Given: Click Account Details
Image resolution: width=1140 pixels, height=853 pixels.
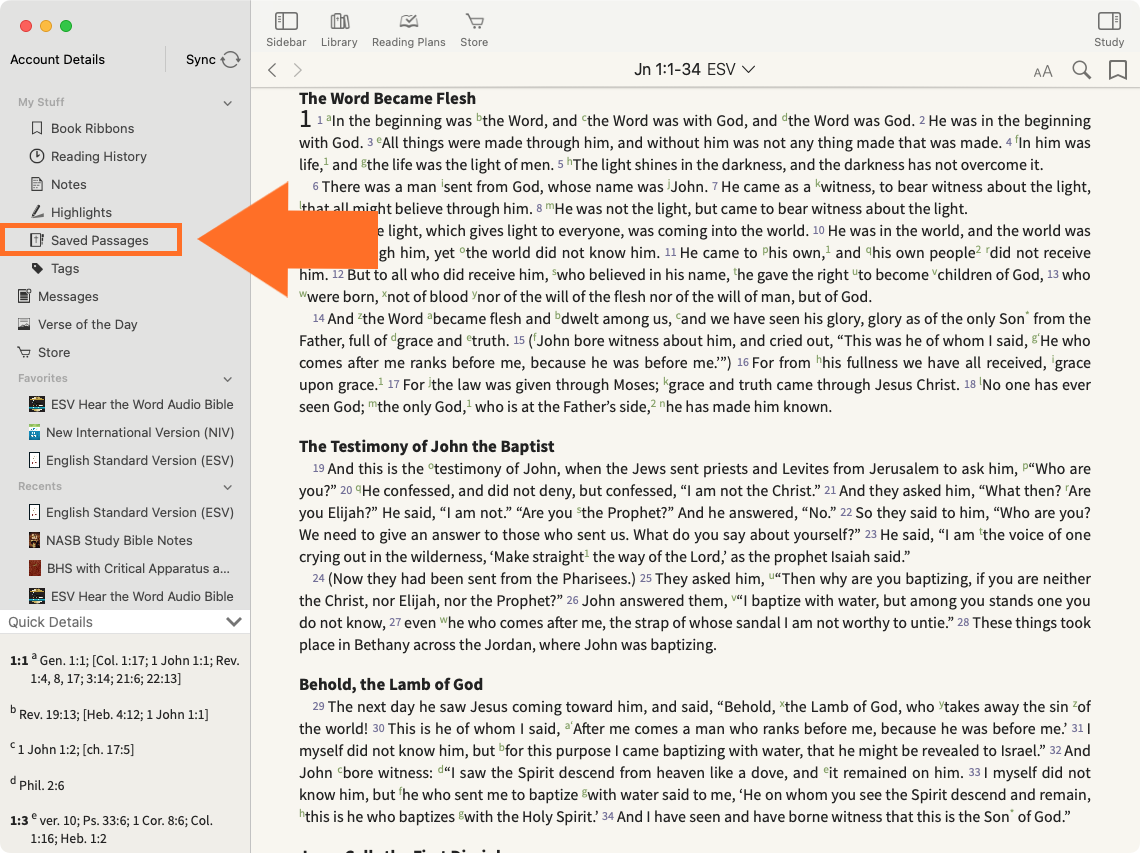Looking at the screenshot, I should click(x=57, y=60).
